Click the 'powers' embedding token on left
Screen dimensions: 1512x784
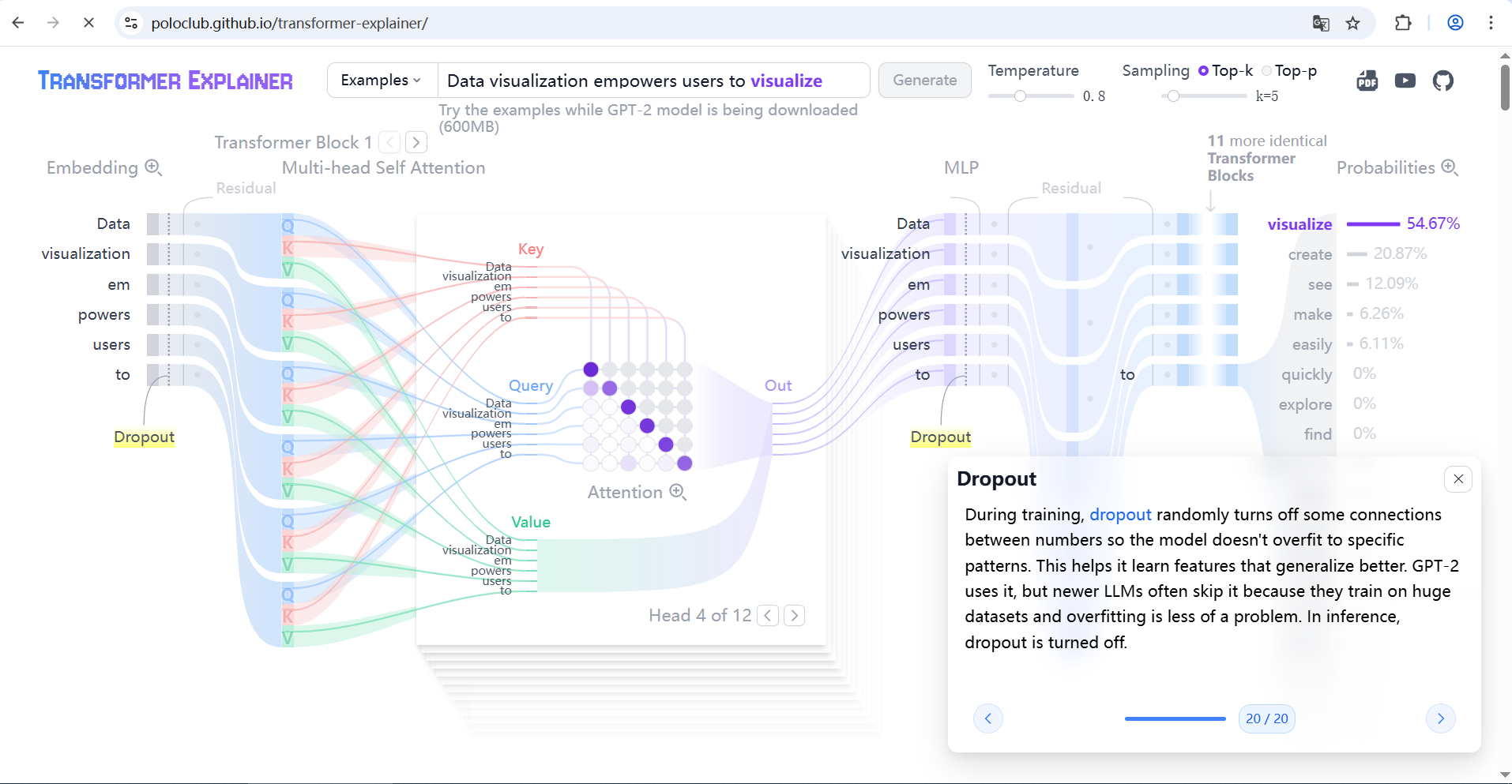tap(104, 314)
